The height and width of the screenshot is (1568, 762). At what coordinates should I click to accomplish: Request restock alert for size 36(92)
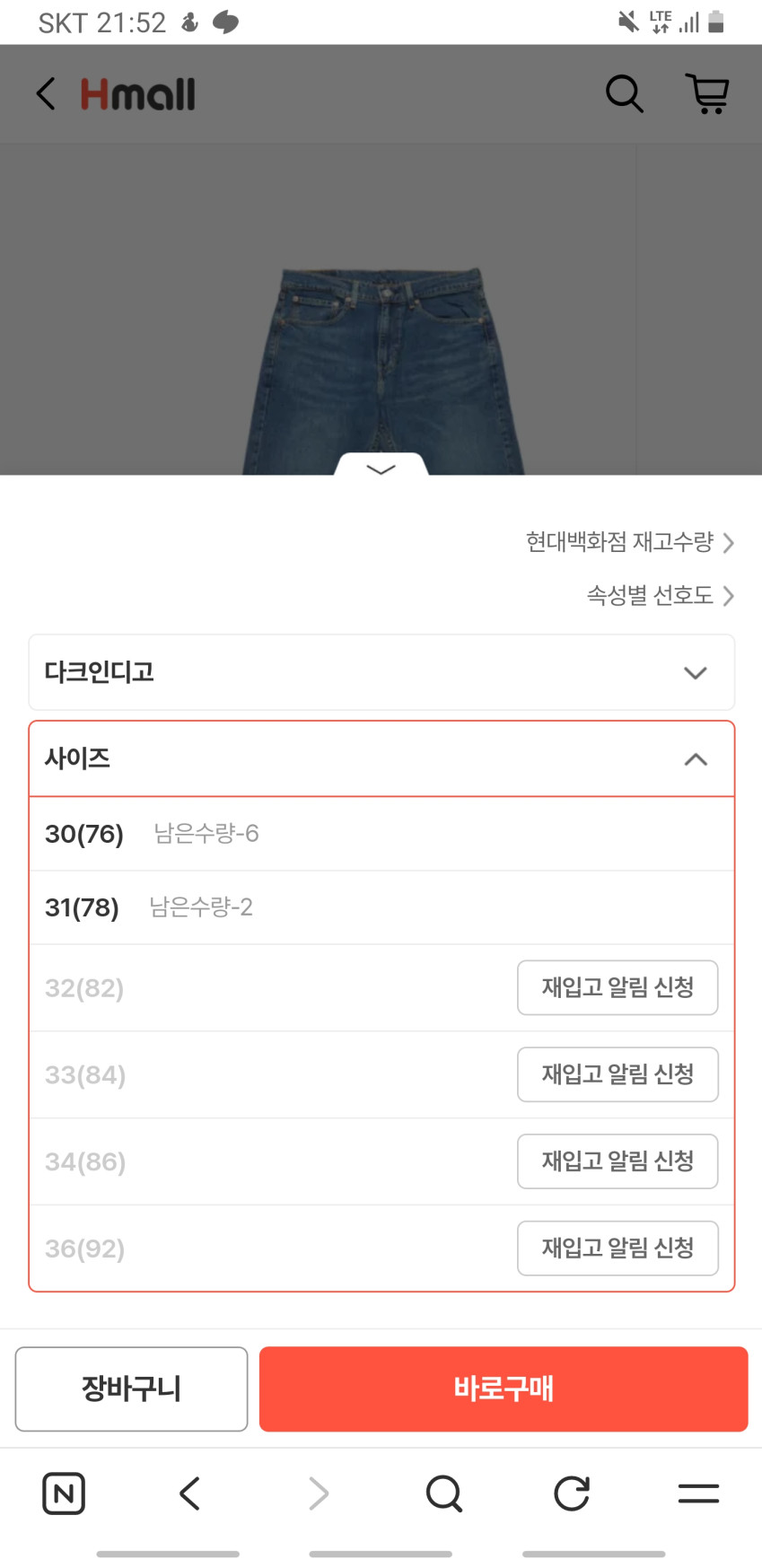(x=617, y=1248)
